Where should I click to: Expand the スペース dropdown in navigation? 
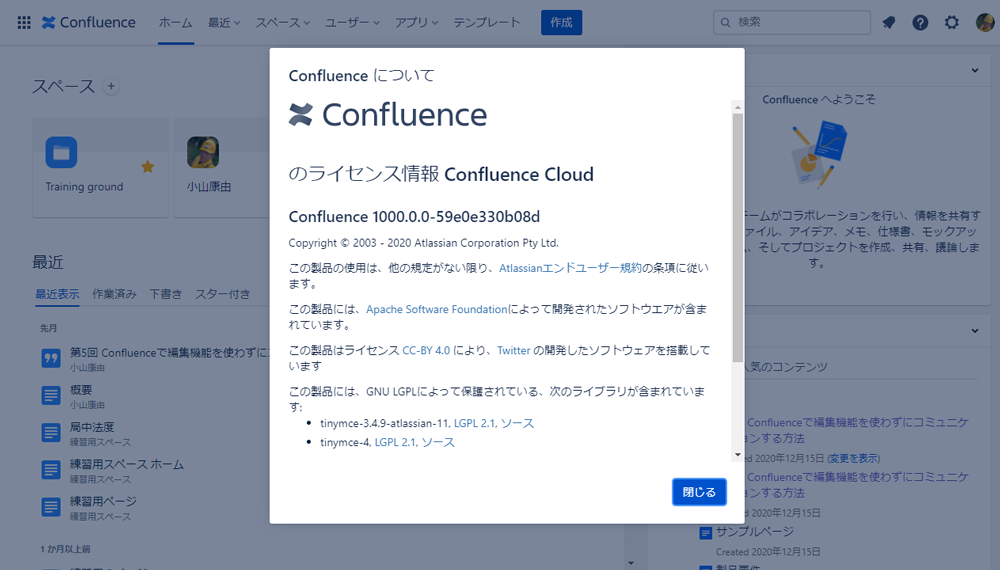tap(283, 22)
